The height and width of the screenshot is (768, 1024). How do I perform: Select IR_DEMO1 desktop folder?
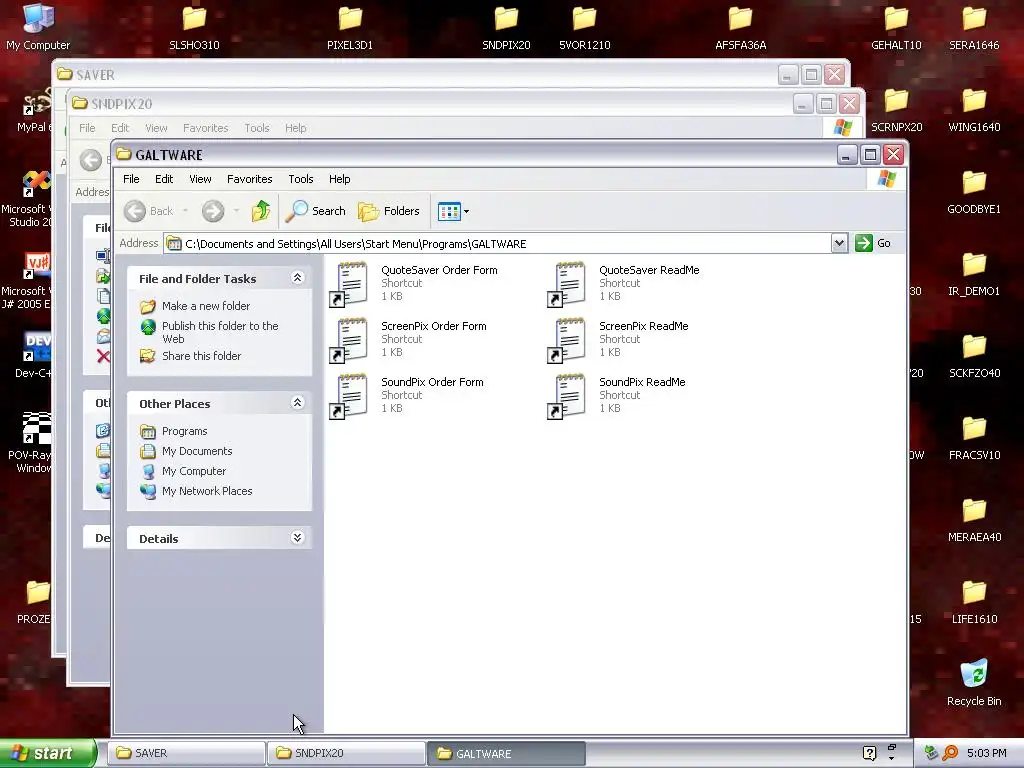(x=974, y=274)
